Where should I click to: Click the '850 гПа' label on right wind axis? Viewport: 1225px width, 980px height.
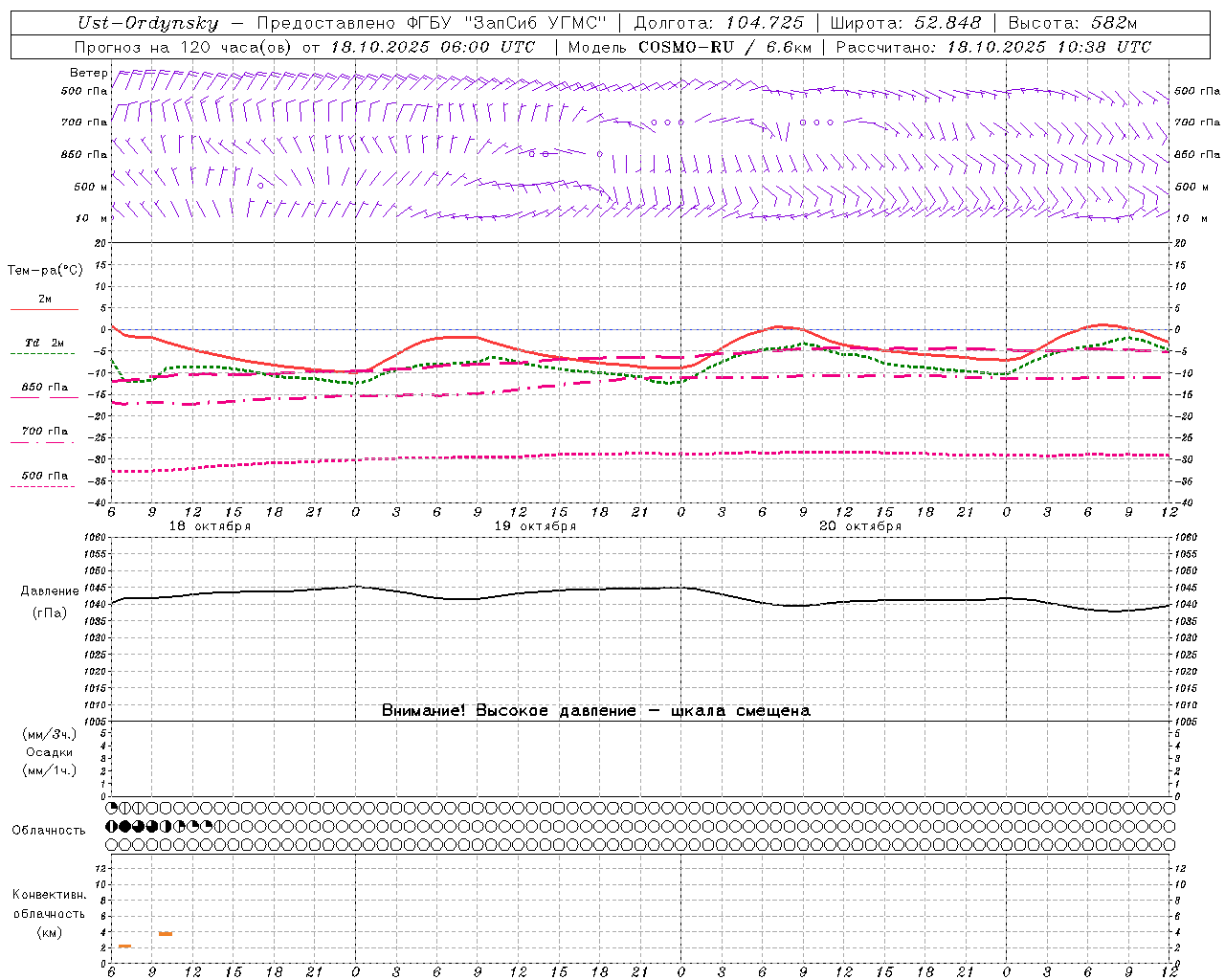coord(1197,154)
